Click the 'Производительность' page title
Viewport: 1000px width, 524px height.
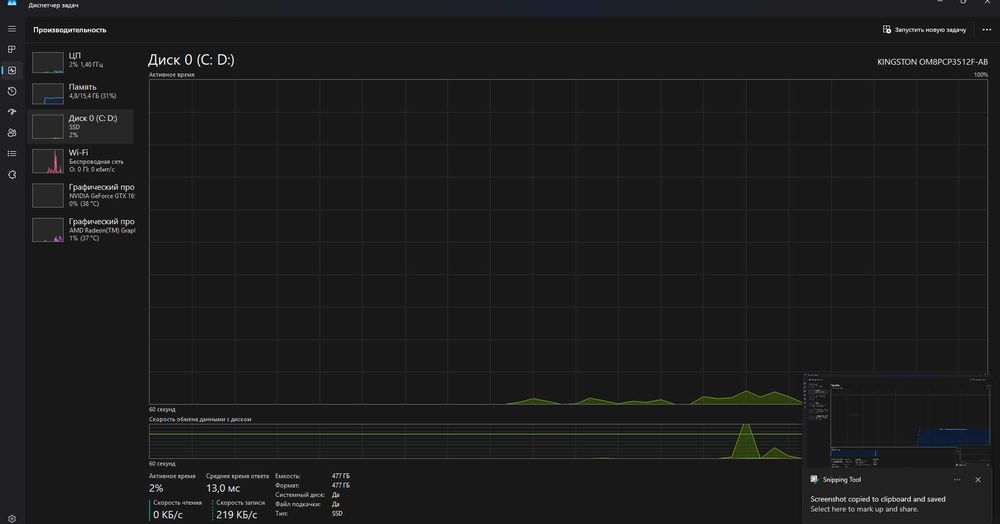coord(70,30)
